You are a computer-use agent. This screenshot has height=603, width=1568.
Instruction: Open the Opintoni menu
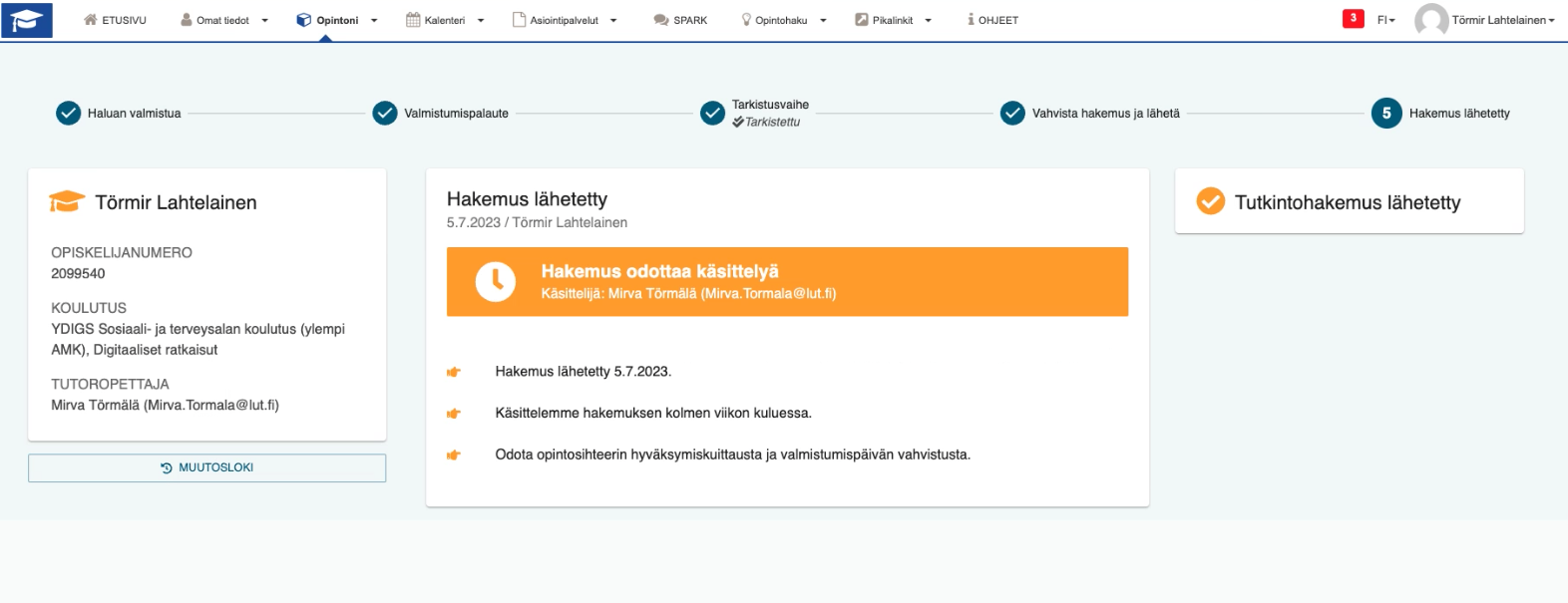[x=337, y=20]
